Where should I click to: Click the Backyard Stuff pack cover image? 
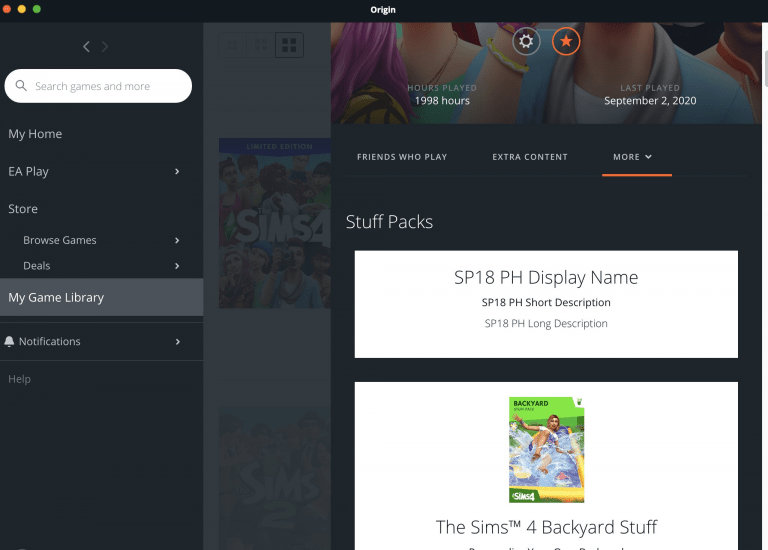point(546,450)
